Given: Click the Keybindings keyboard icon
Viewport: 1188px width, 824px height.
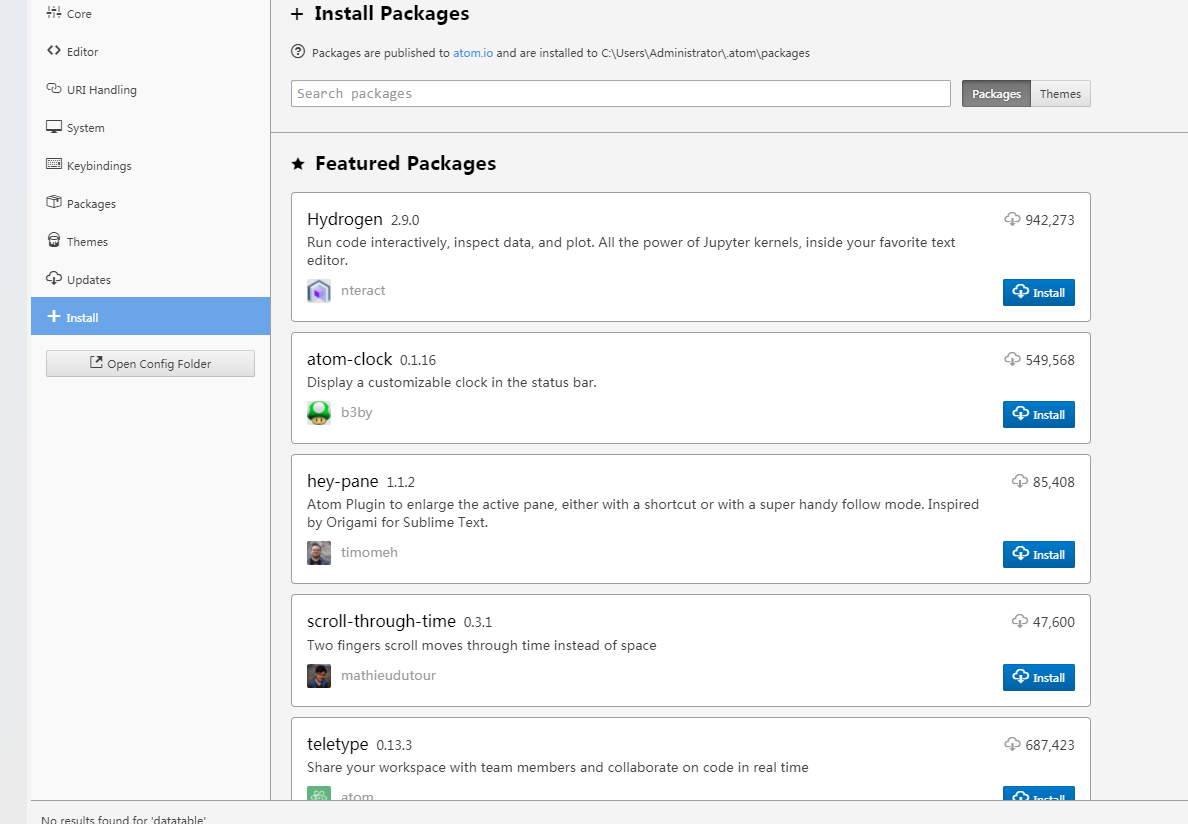Looking at the screenshot, I should (54, 164).
